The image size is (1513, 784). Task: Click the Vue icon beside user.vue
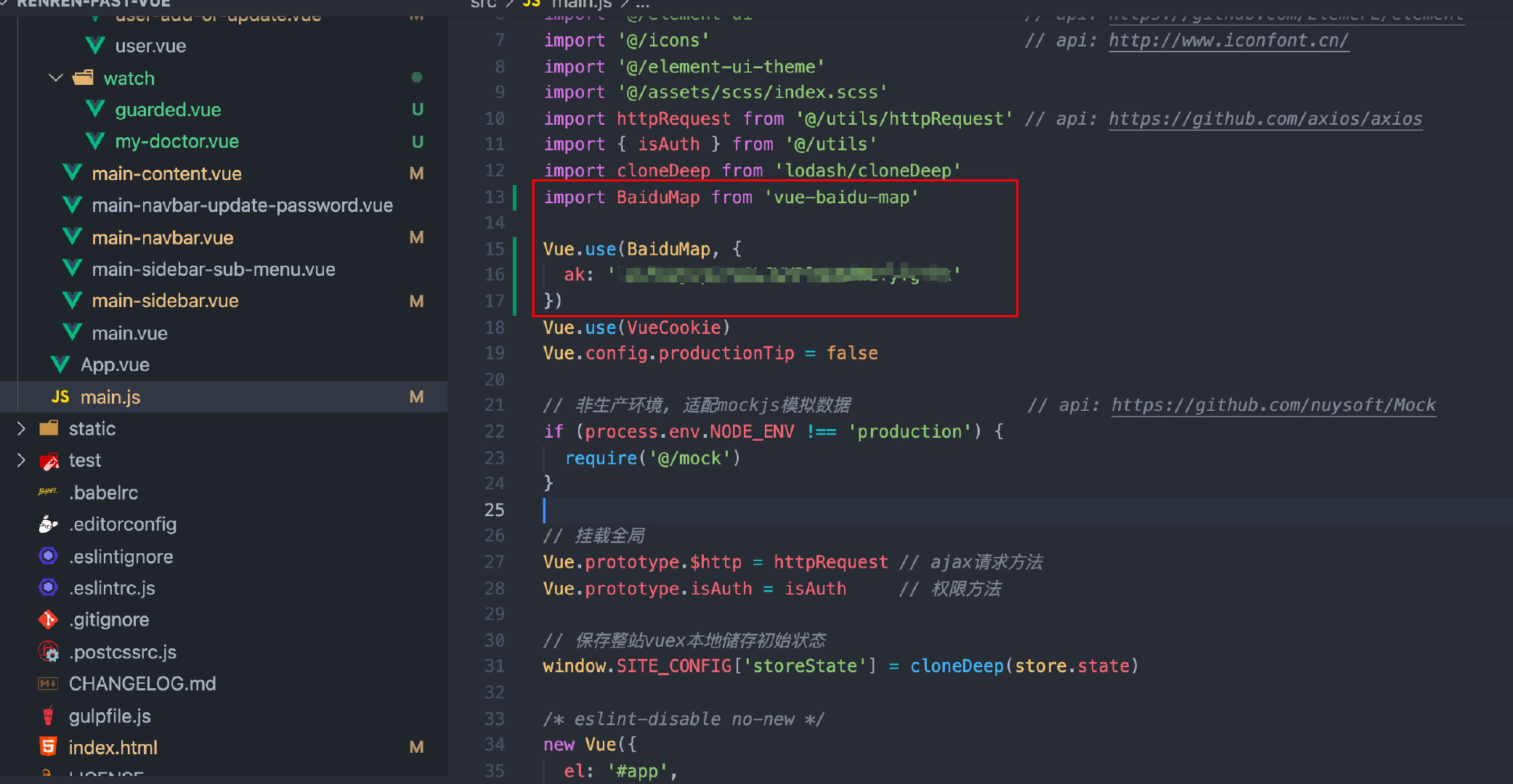(x=95, y=46)
